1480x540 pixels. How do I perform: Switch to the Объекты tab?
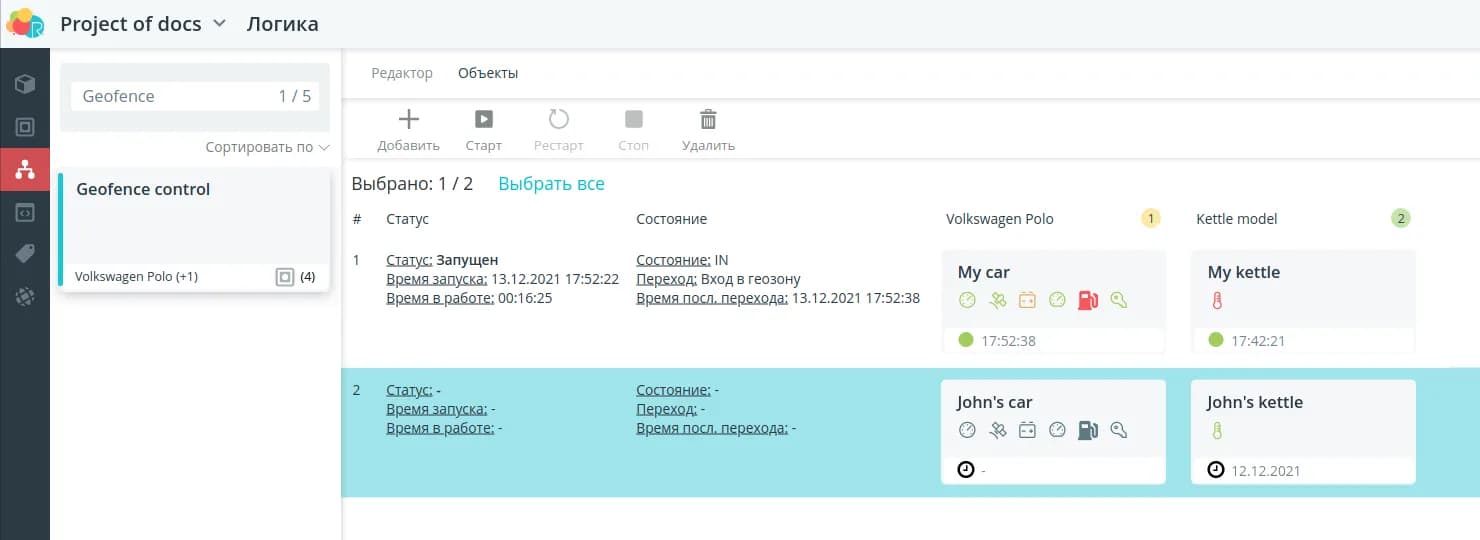coord(488,73)
